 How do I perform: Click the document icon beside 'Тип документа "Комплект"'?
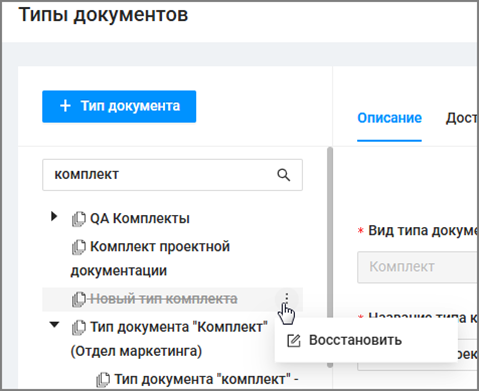tap(79, 327)
